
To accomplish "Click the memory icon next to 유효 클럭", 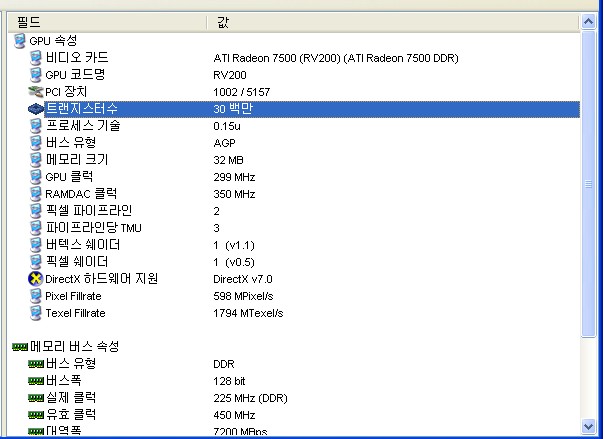I will tap(36, 415).
